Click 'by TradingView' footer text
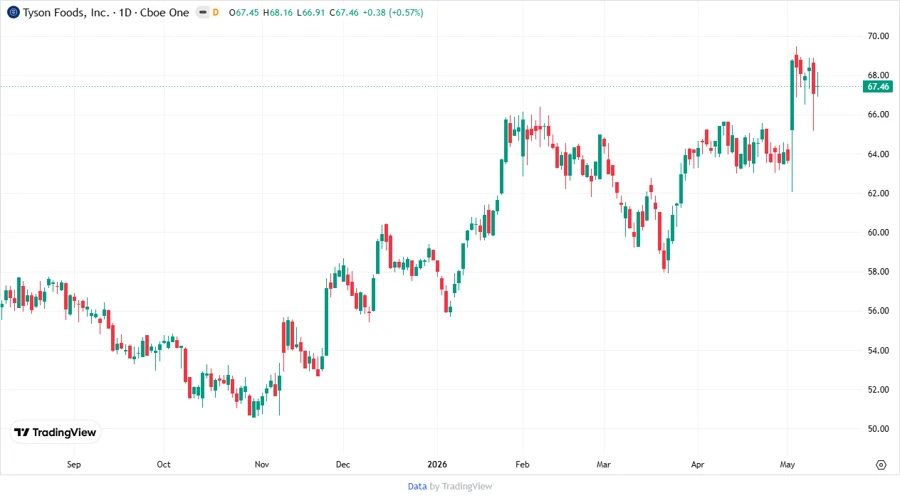 [x=461, y=486]
